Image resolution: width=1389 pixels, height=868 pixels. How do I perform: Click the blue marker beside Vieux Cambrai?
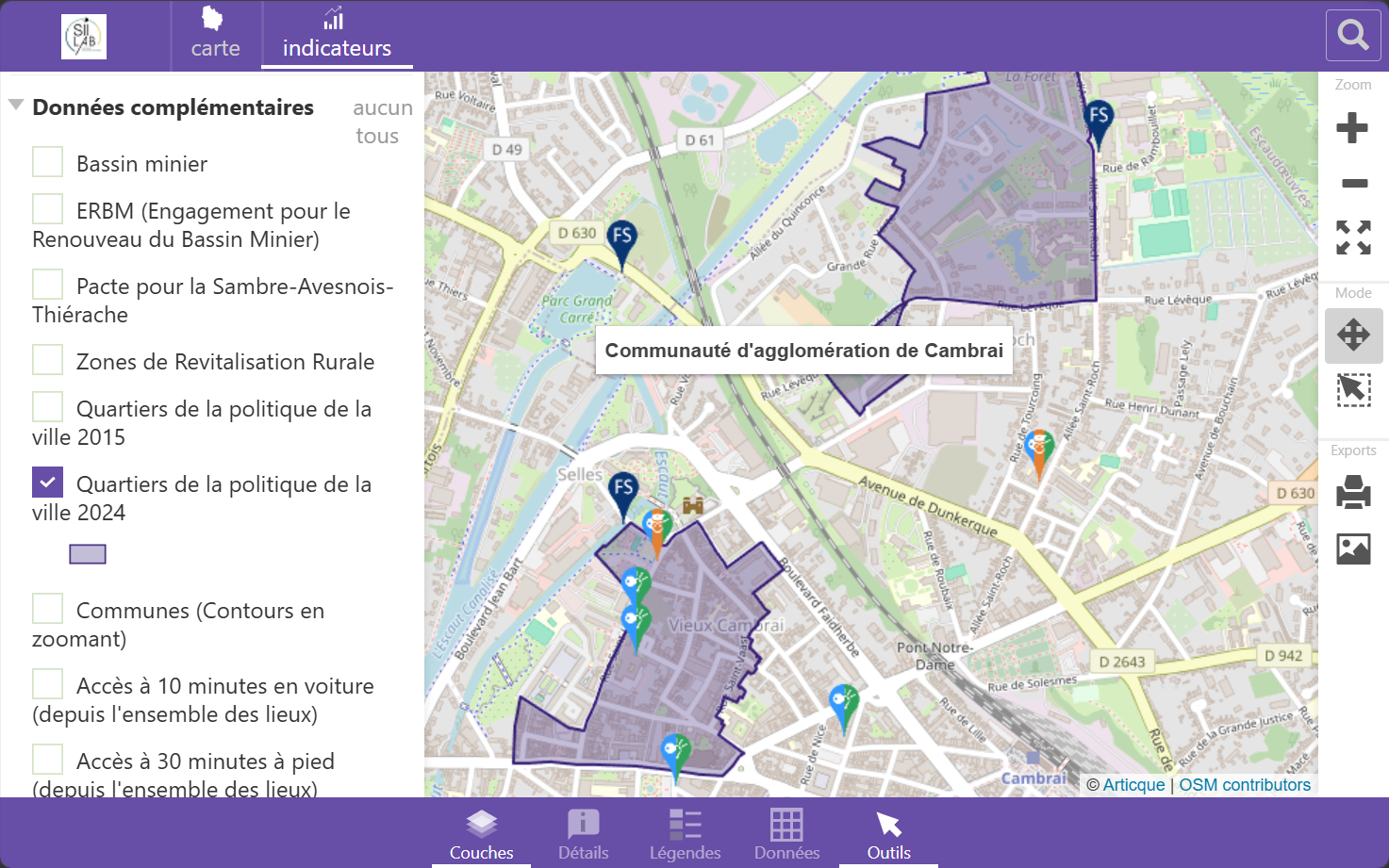point(636,629)
